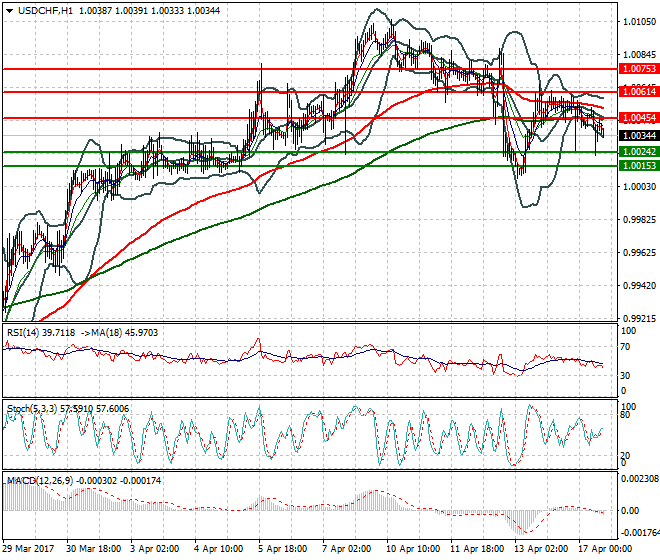Viewport: 660px width, 560px height.
Task: Click the 1.01050 price axis value
Action: tap(639, 21)
